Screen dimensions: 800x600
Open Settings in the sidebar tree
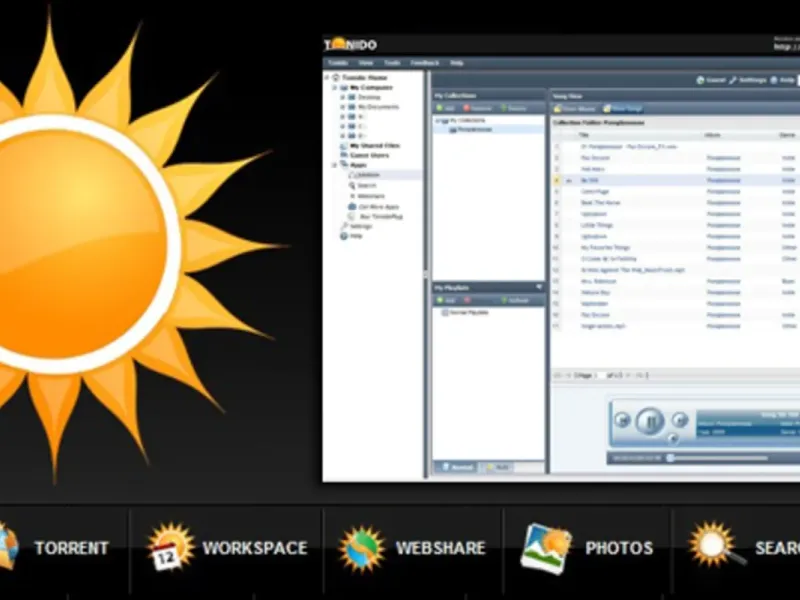(x=361, y=227)
